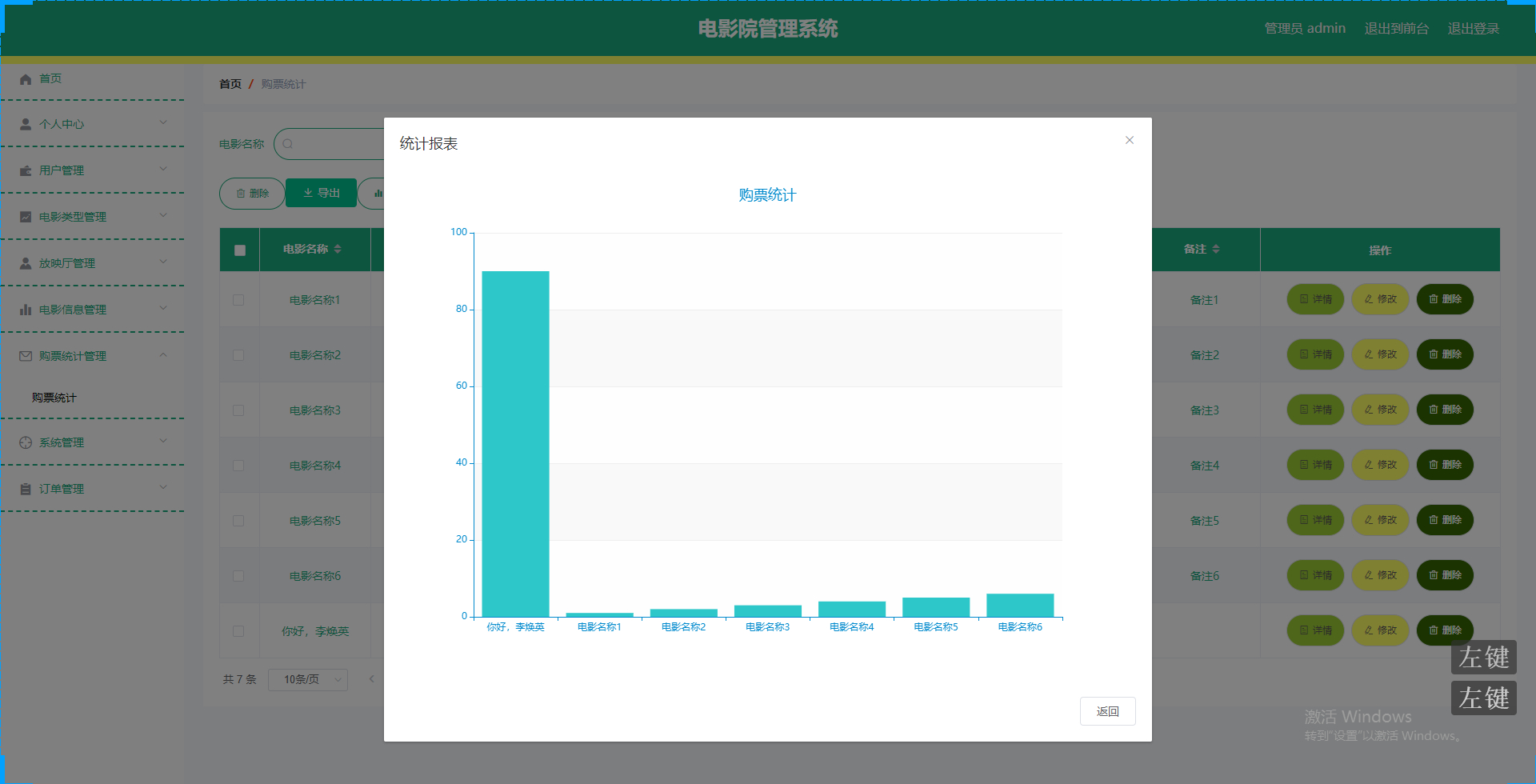This screenshot has width=1536, height=784.
Task: Click sort arrows on 电影名称 column header
Action: pos(338,249)
